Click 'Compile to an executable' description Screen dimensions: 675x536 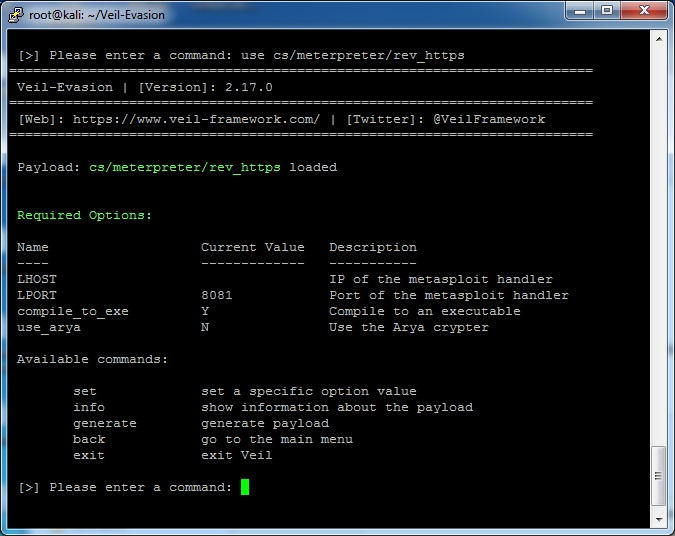click(425, 311)
